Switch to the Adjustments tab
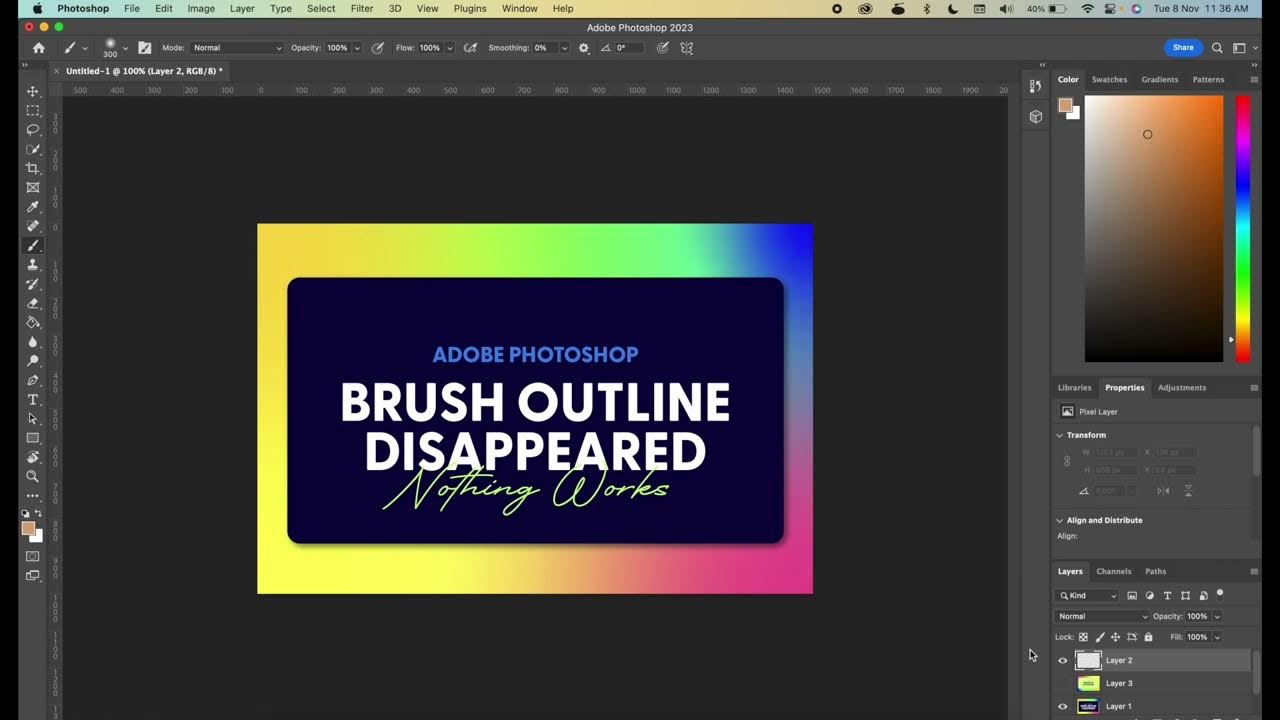The width and height of the screenshot is (1280, 720). pyautogui.click(x=1182, y=387)
